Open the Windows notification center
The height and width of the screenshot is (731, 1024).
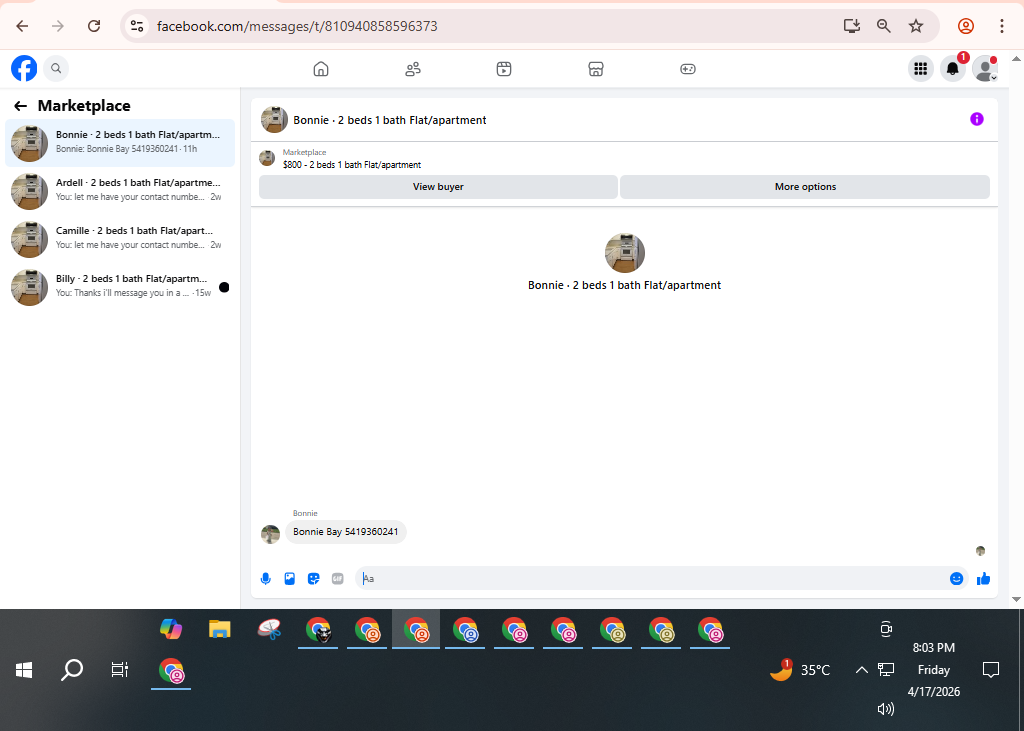click(991, 670)
